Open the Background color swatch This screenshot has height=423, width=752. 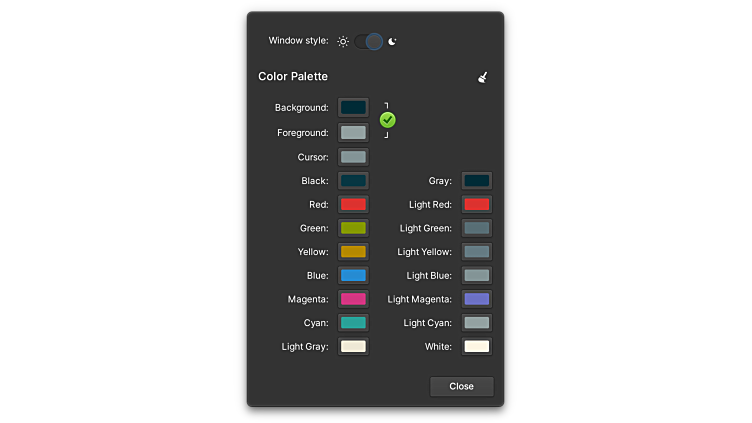(353, 107)
